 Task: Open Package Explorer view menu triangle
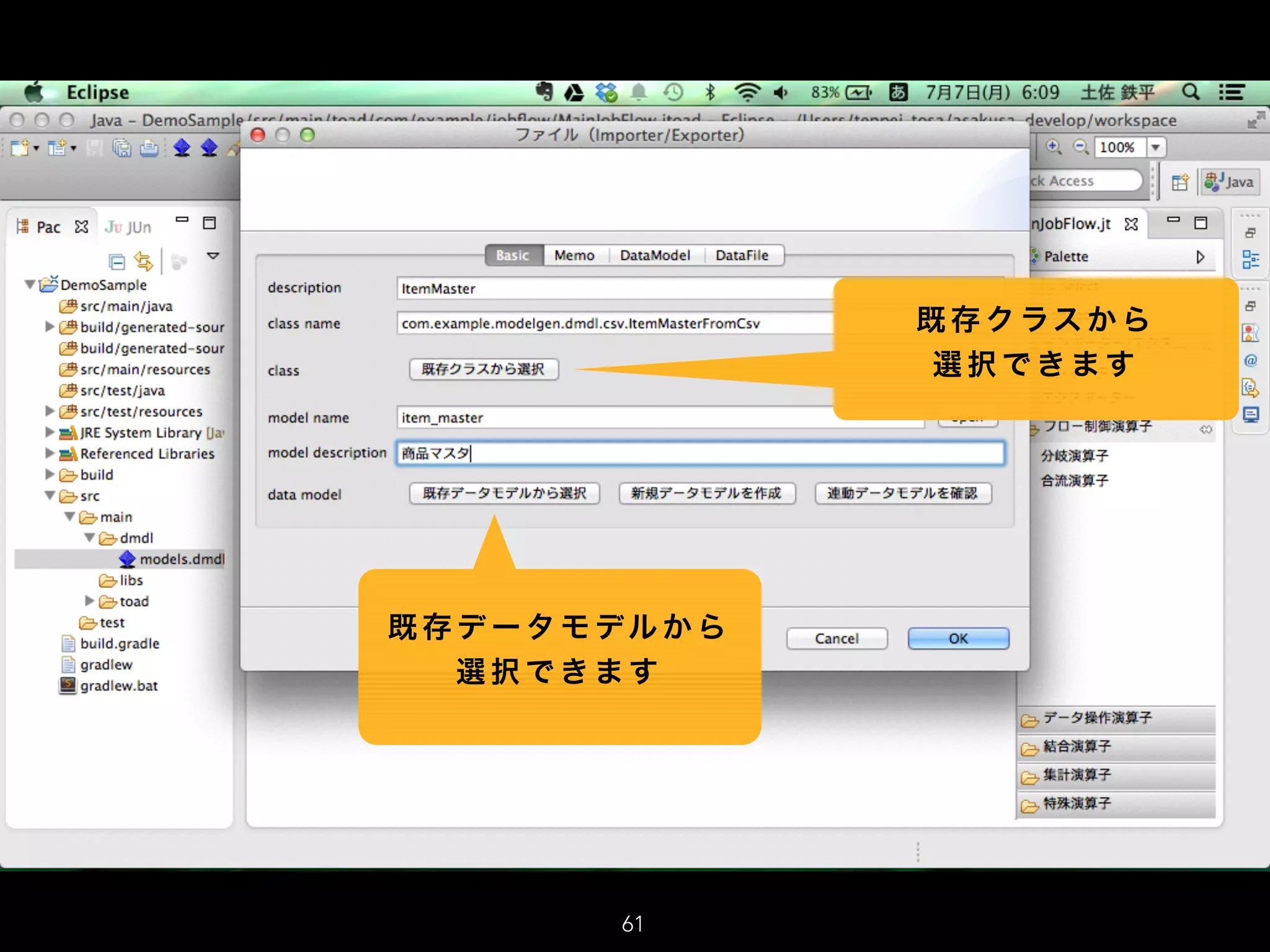213,256
